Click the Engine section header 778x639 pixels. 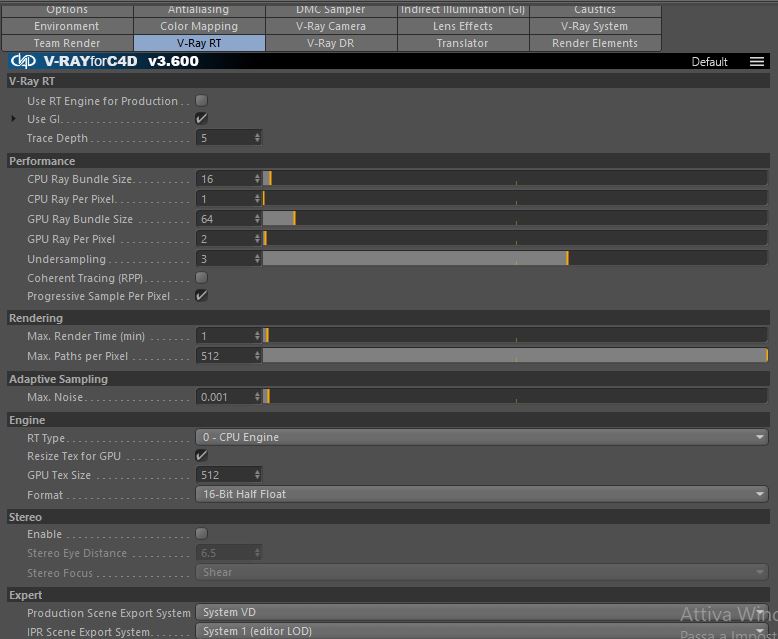389,420
